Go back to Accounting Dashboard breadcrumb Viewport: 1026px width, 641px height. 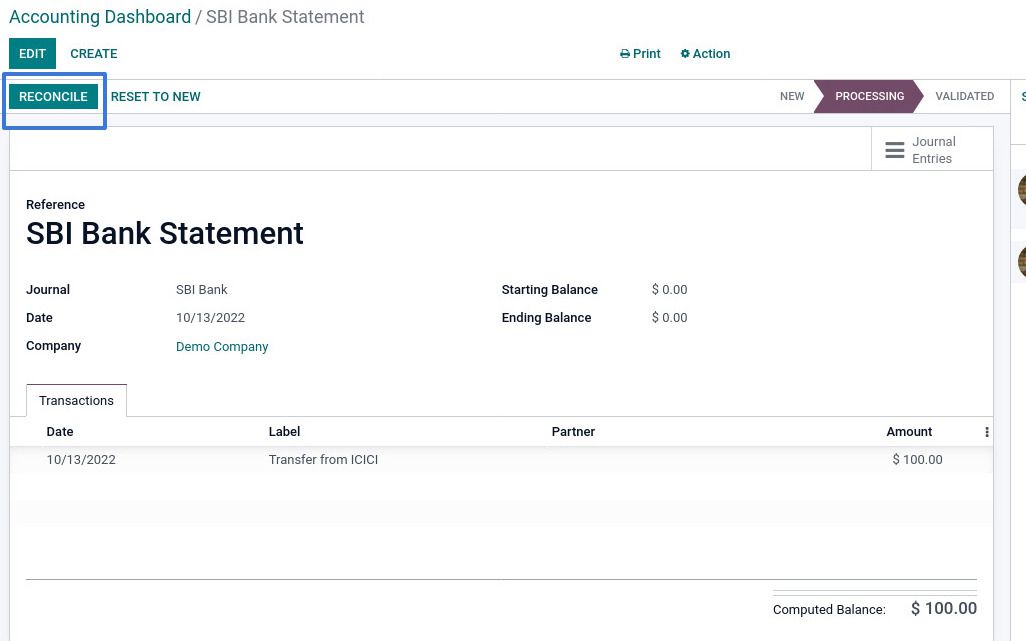coord(100,17)
